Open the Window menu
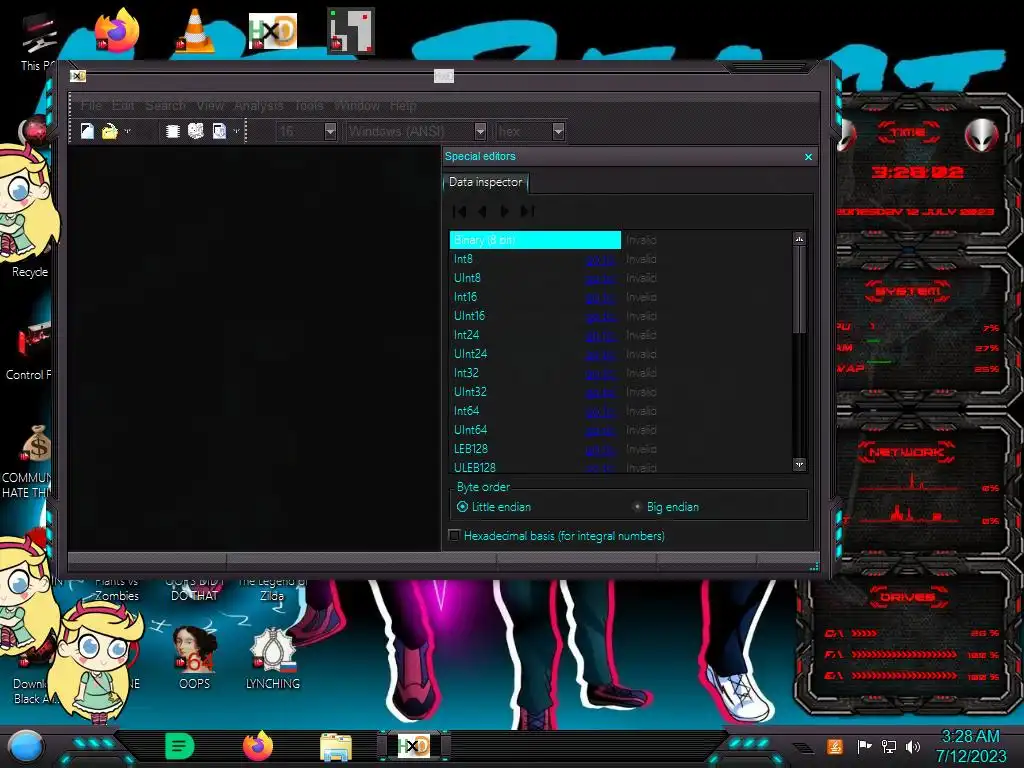Viewport: 1024px width, 768px height. coord(357,105)
